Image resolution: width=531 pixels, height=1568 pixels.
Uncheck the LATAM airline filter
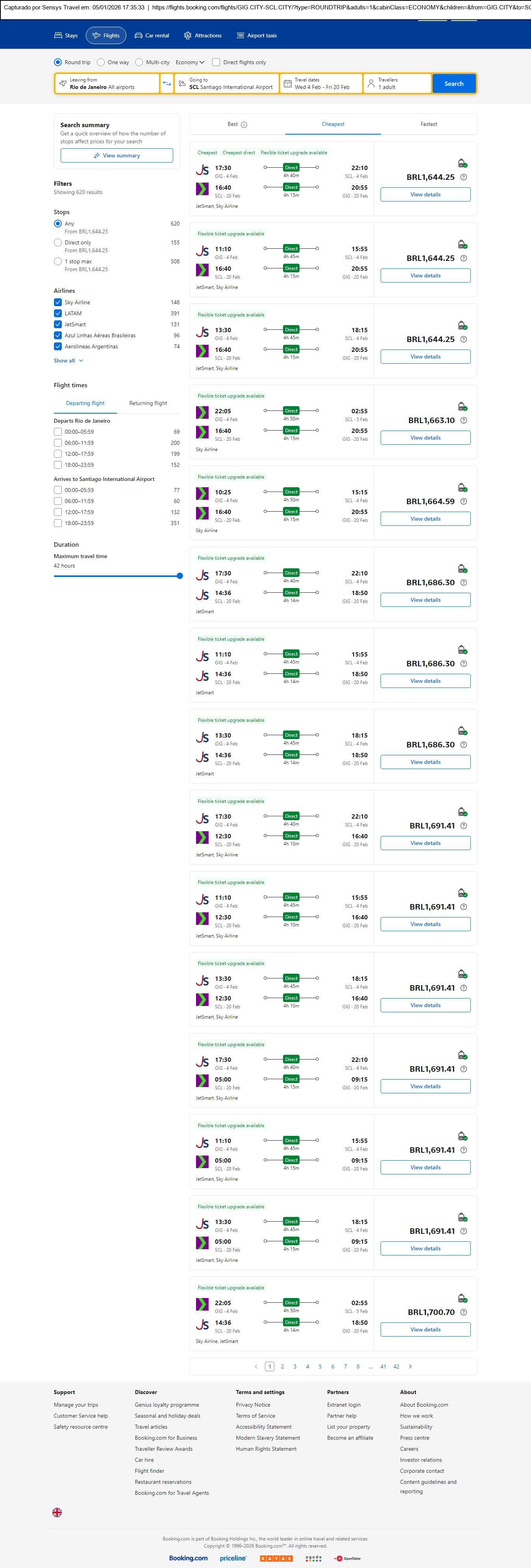pyautogui.click(x=58, y=313)
